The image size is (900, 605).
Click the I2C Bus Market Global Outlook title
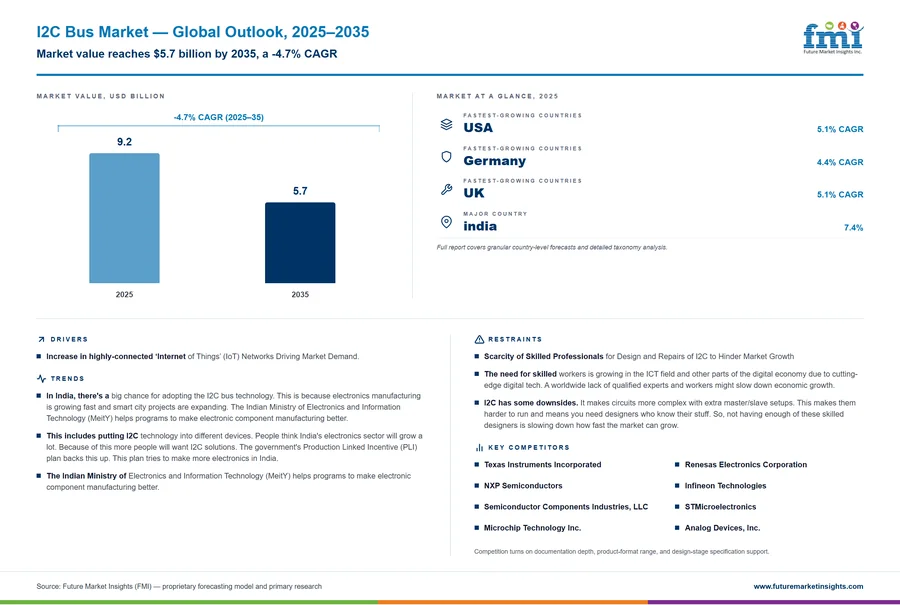pos(203,32)
